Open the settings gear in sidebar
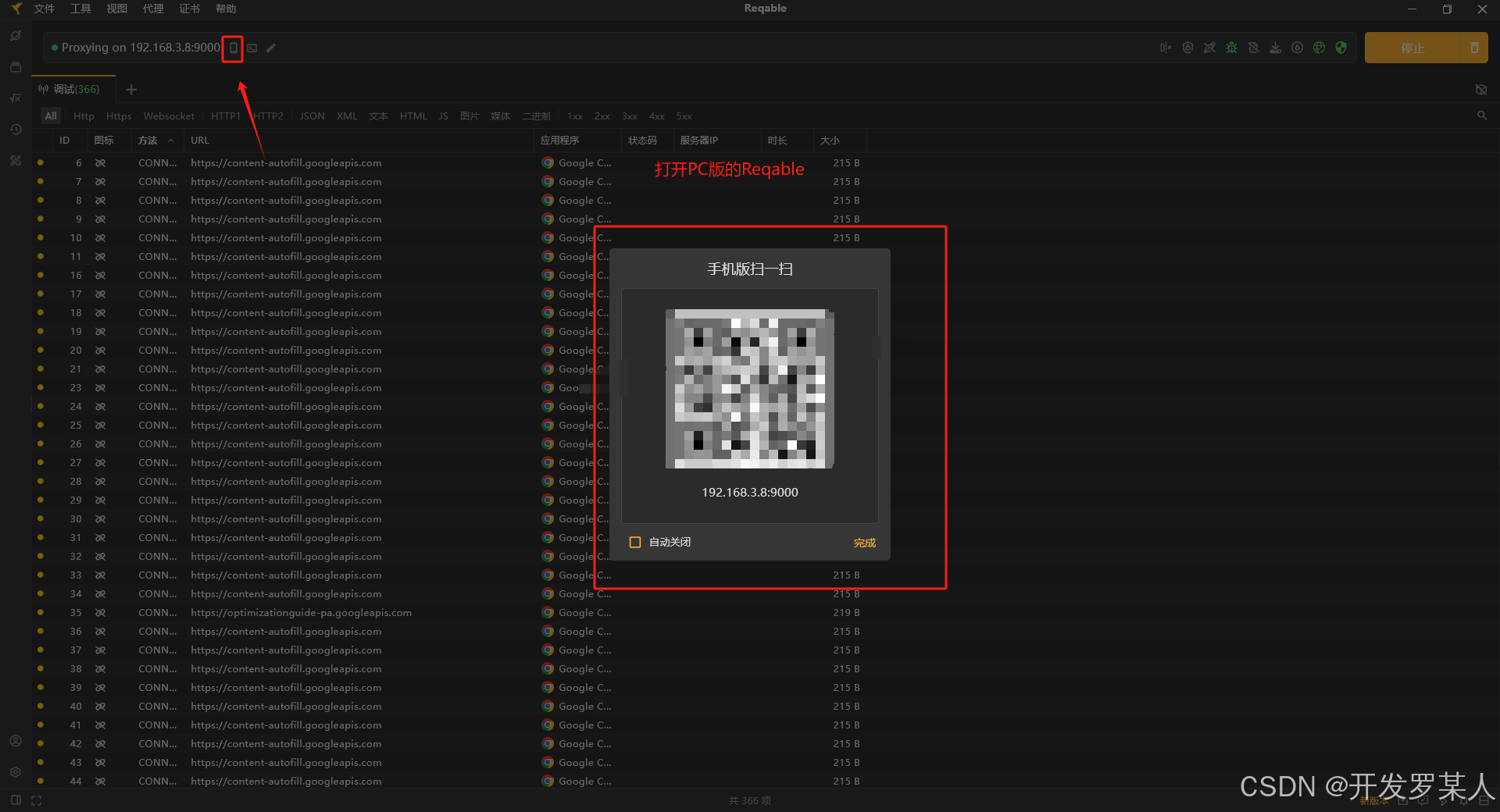Image resolution: width=1500 pixels, height=812 pixels. (16, 772)
